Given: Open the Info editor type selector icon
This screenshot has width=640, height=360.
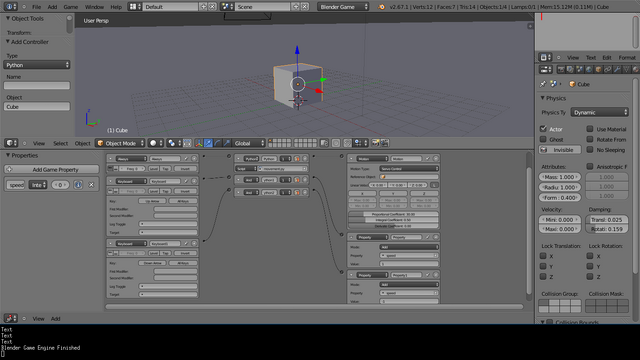Looking at the screenshot, I should (11, 7).
